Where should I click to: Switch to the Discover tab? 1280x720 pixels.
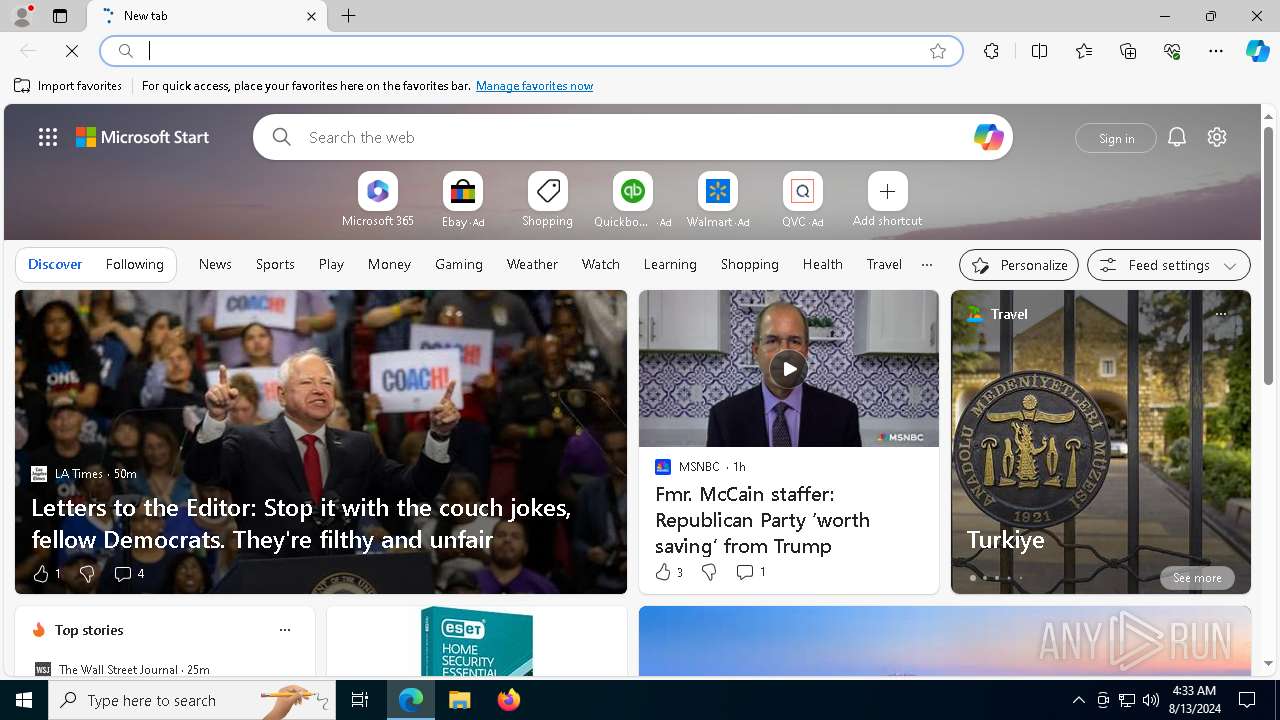[x=55, y=264]
